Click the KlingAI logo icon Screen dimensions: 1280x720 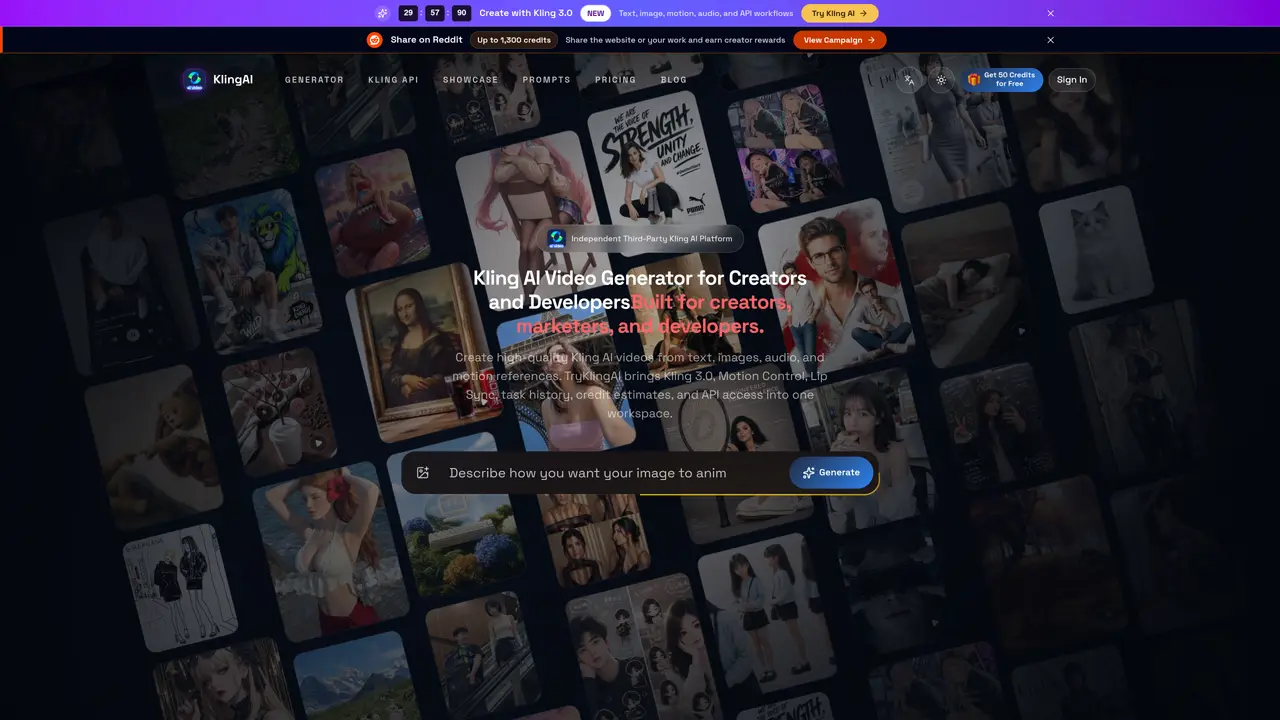pyautogui.click(x=194, y=80)
